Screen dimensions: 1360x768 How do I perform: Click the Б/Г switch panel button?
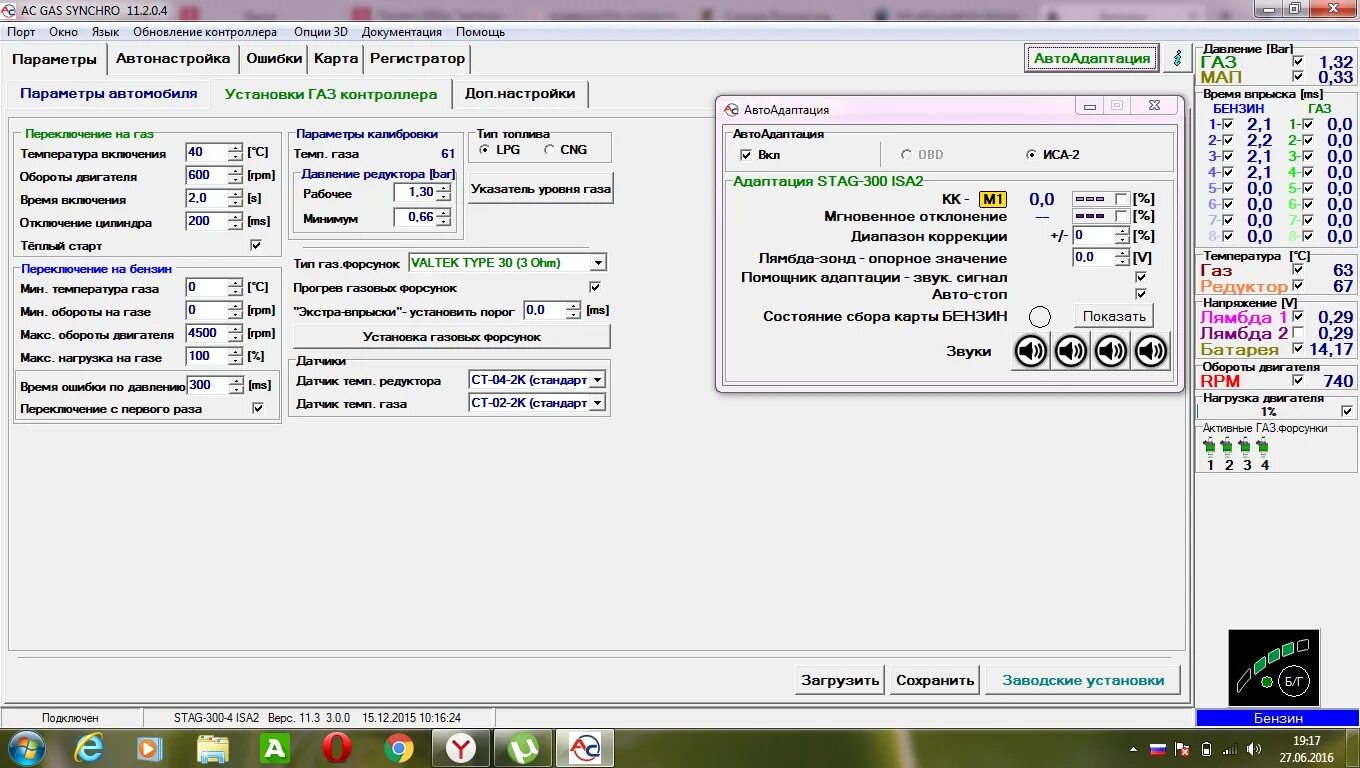(1294, 681)
